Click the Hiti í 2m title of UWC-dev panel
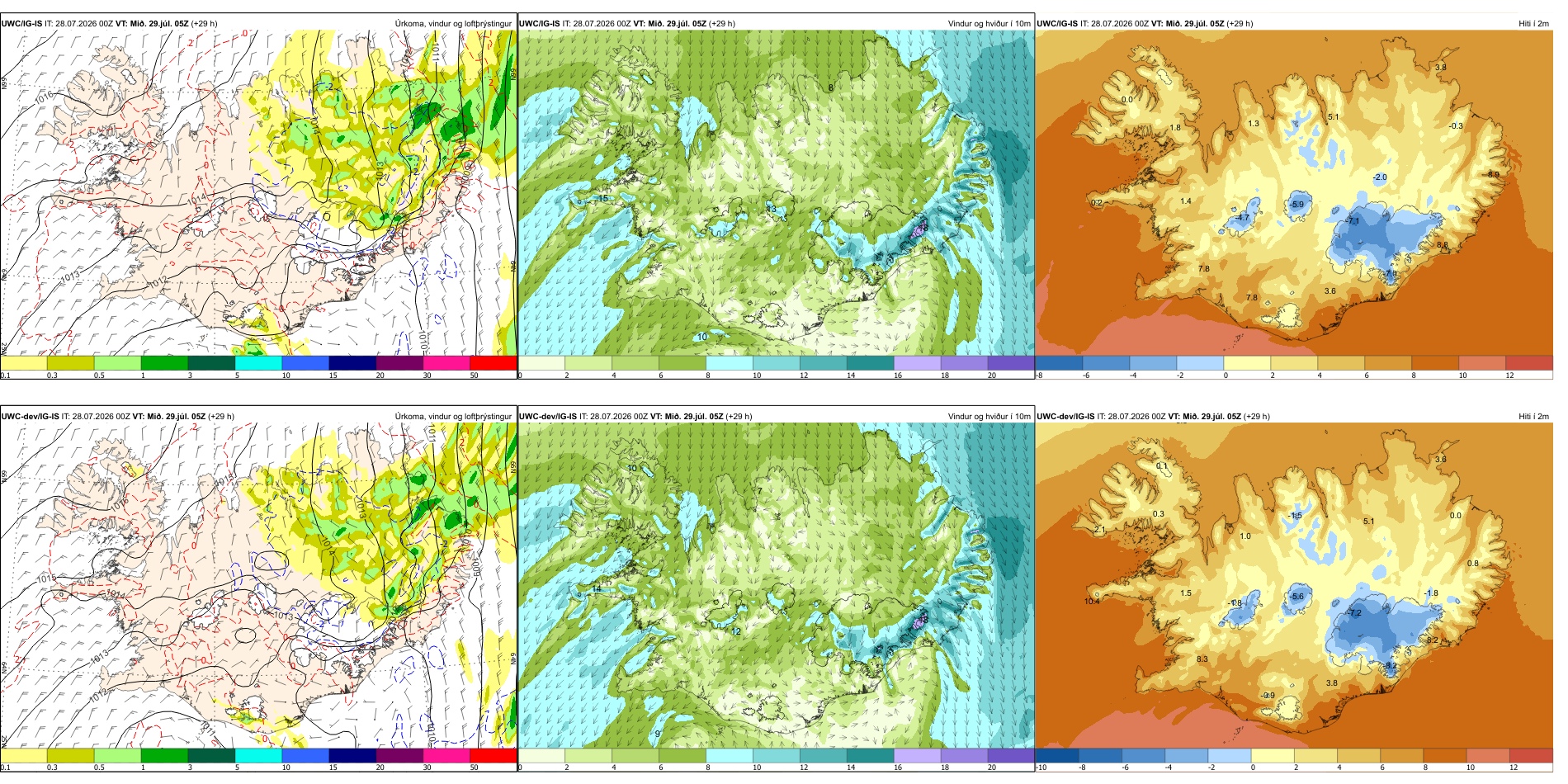This screenshot has width=1568, height=784. pyautogui.click(x=1533, y=417)
